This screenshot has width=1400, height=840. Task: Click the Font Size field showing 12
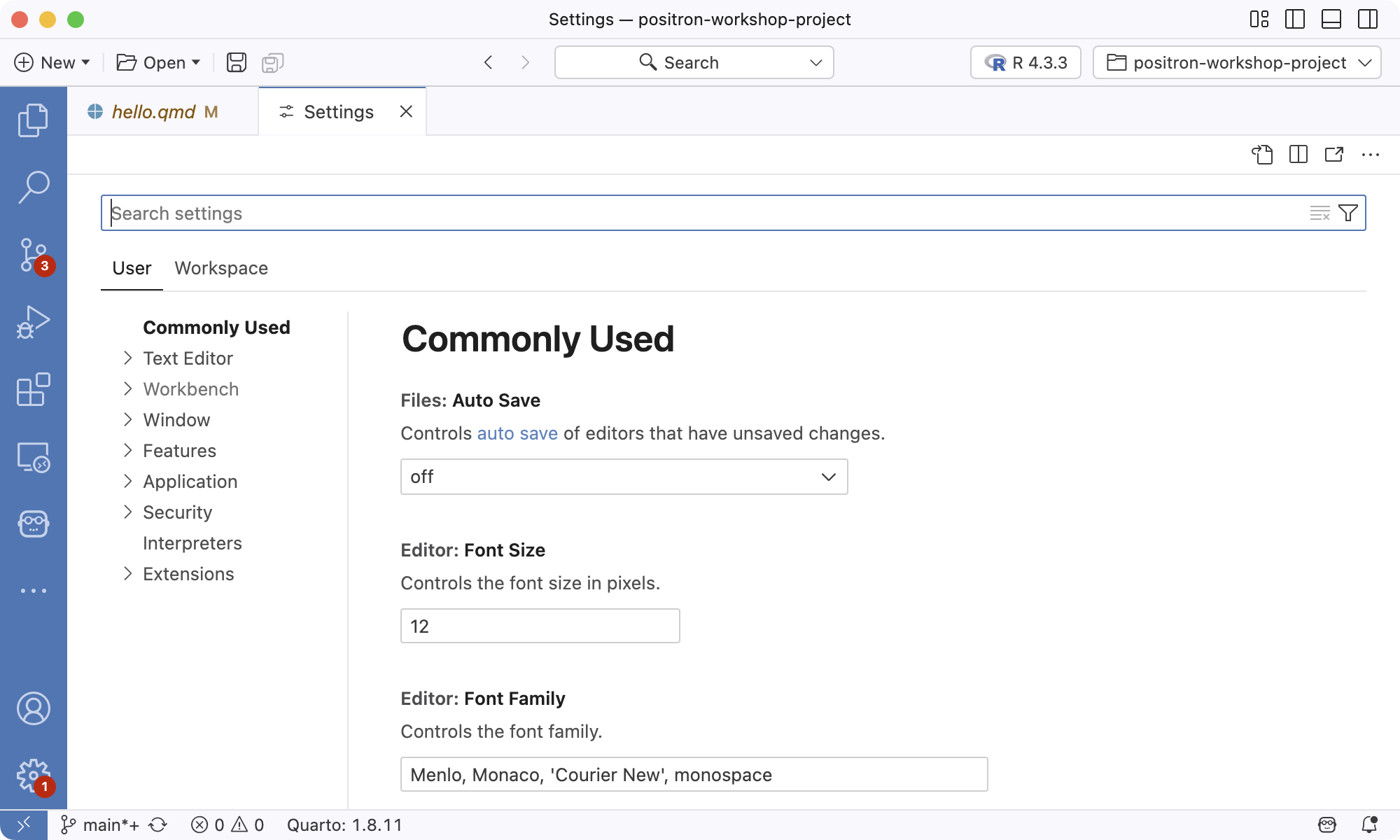540,626
